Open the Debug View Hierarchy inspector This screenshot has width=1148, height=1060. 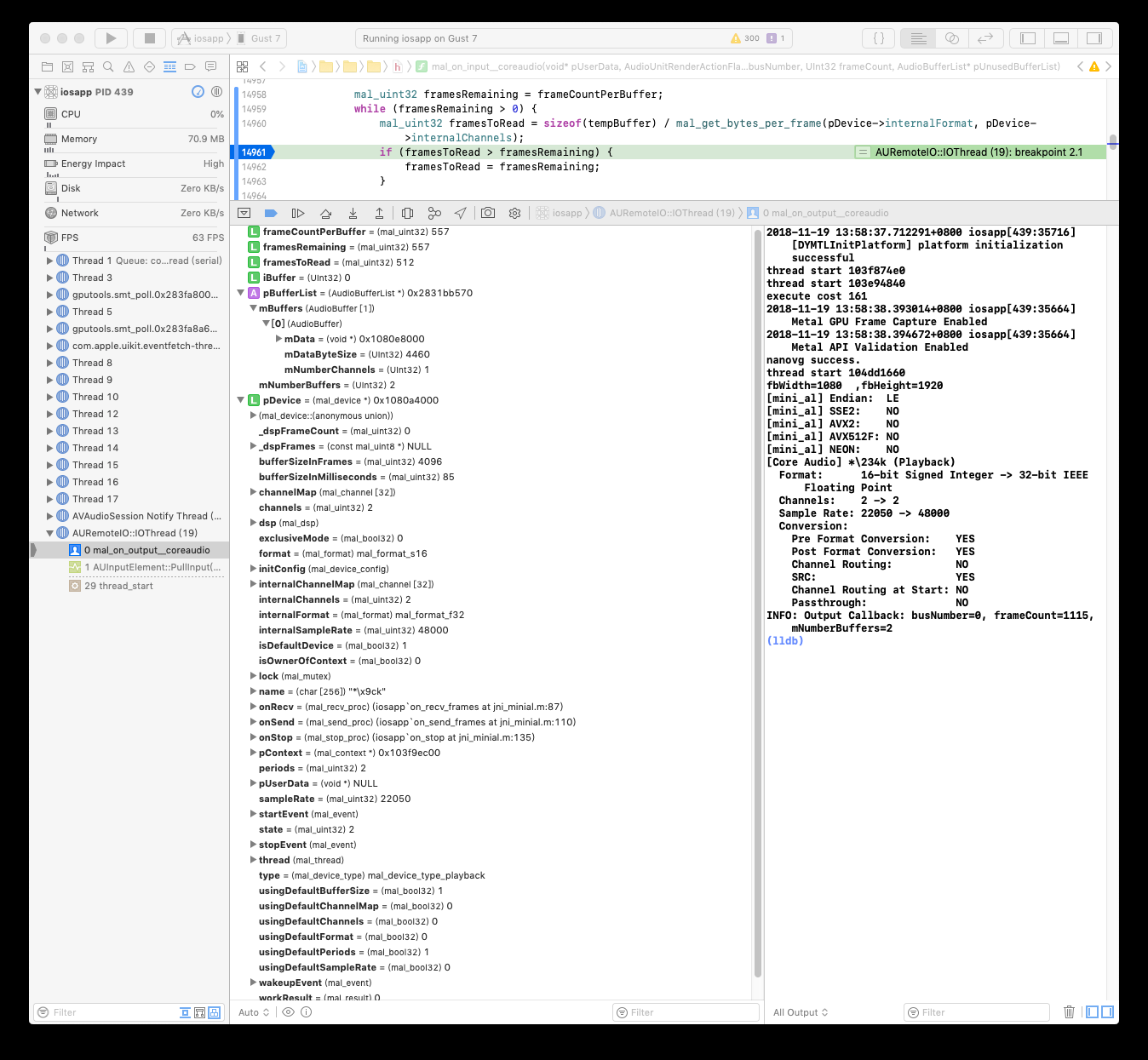[x=407, y=213]
